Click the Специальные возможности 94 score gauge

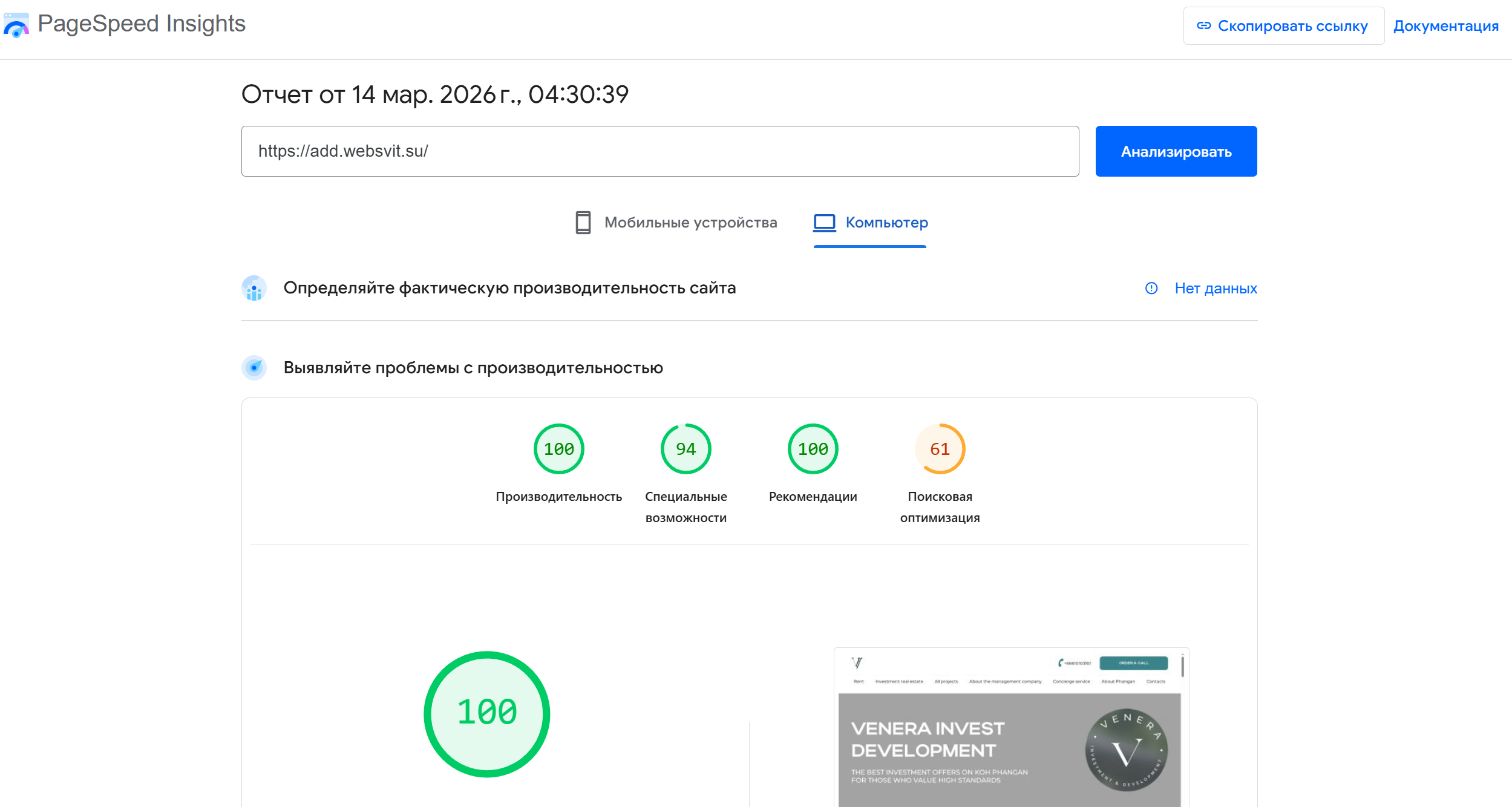[686, 449]
